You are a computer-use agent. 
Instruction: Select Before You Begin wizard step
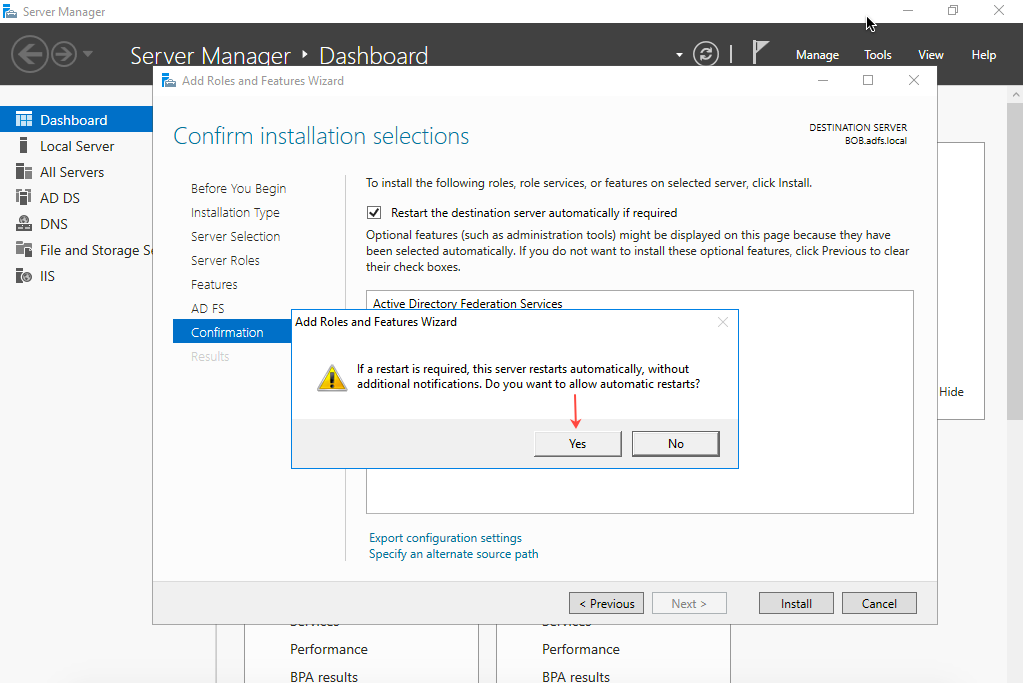click(238, 189)
